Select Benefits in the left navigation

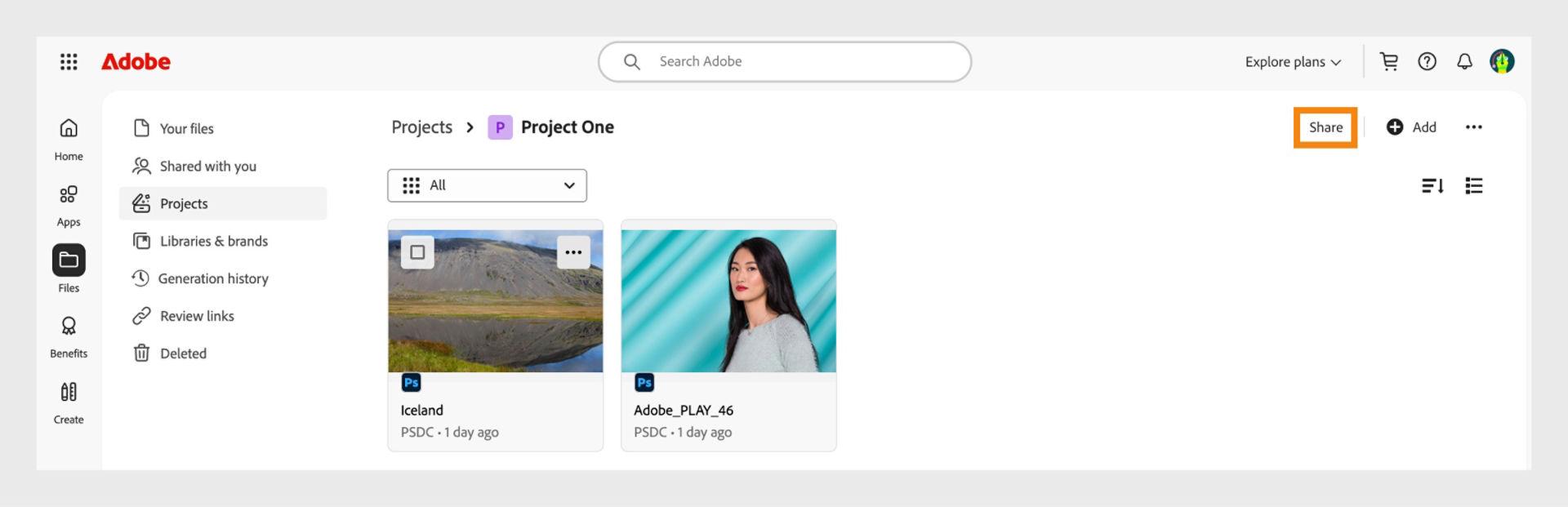tap(69, 333)
